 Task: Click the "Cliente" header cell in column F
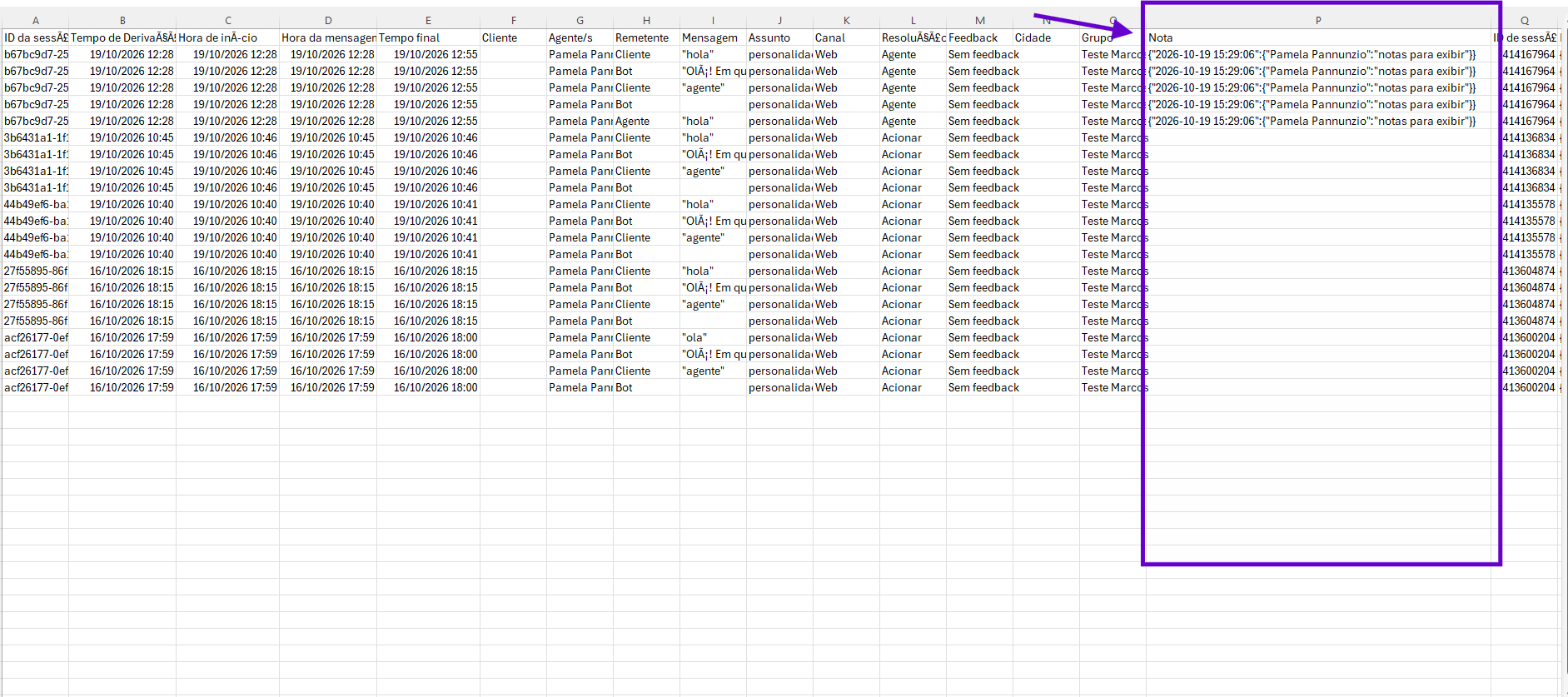pyautogui.click(x=514, y=37)
